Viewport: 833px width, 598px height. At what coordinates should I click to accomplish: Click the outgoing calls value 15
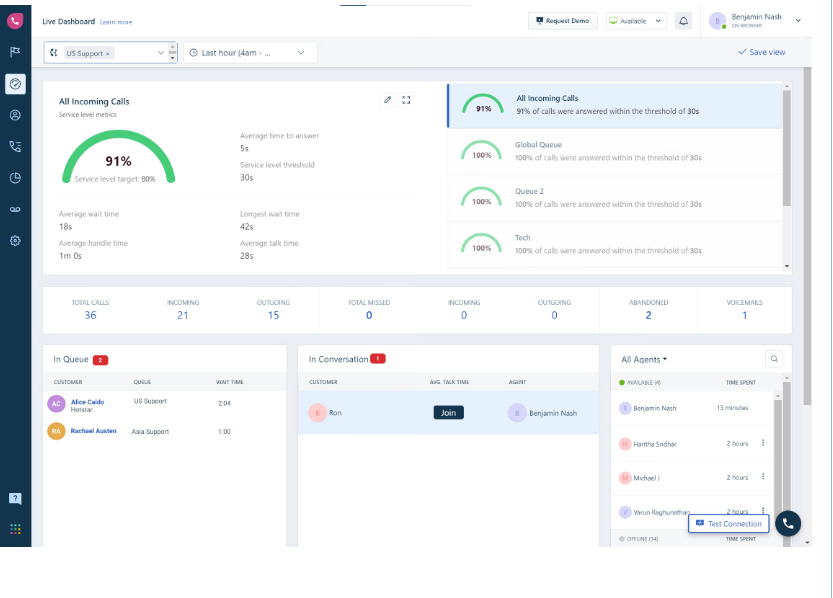(273, 315)
